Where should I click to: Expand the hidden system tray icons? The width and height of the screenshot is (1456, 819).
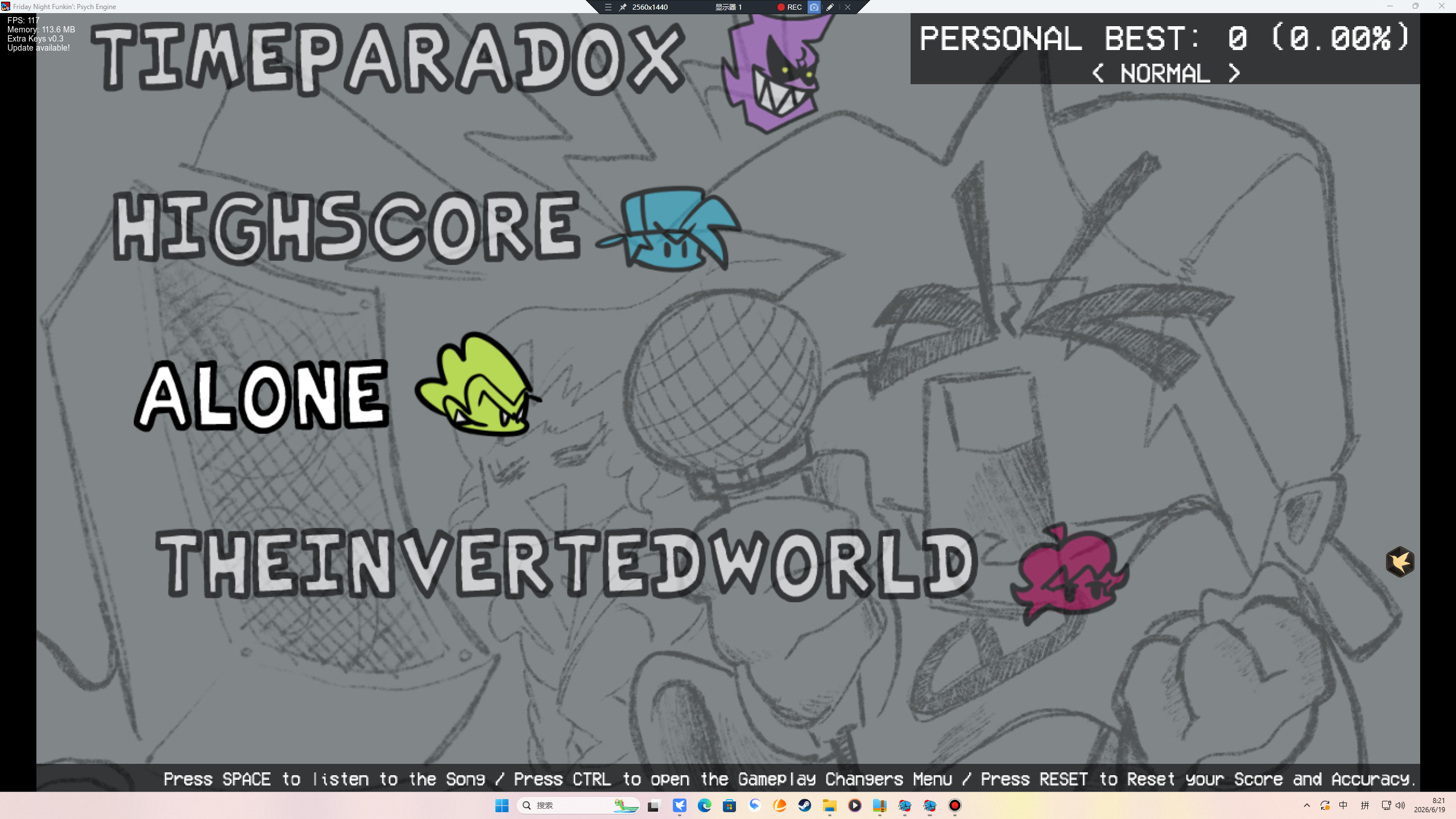tap(1307, 805)
